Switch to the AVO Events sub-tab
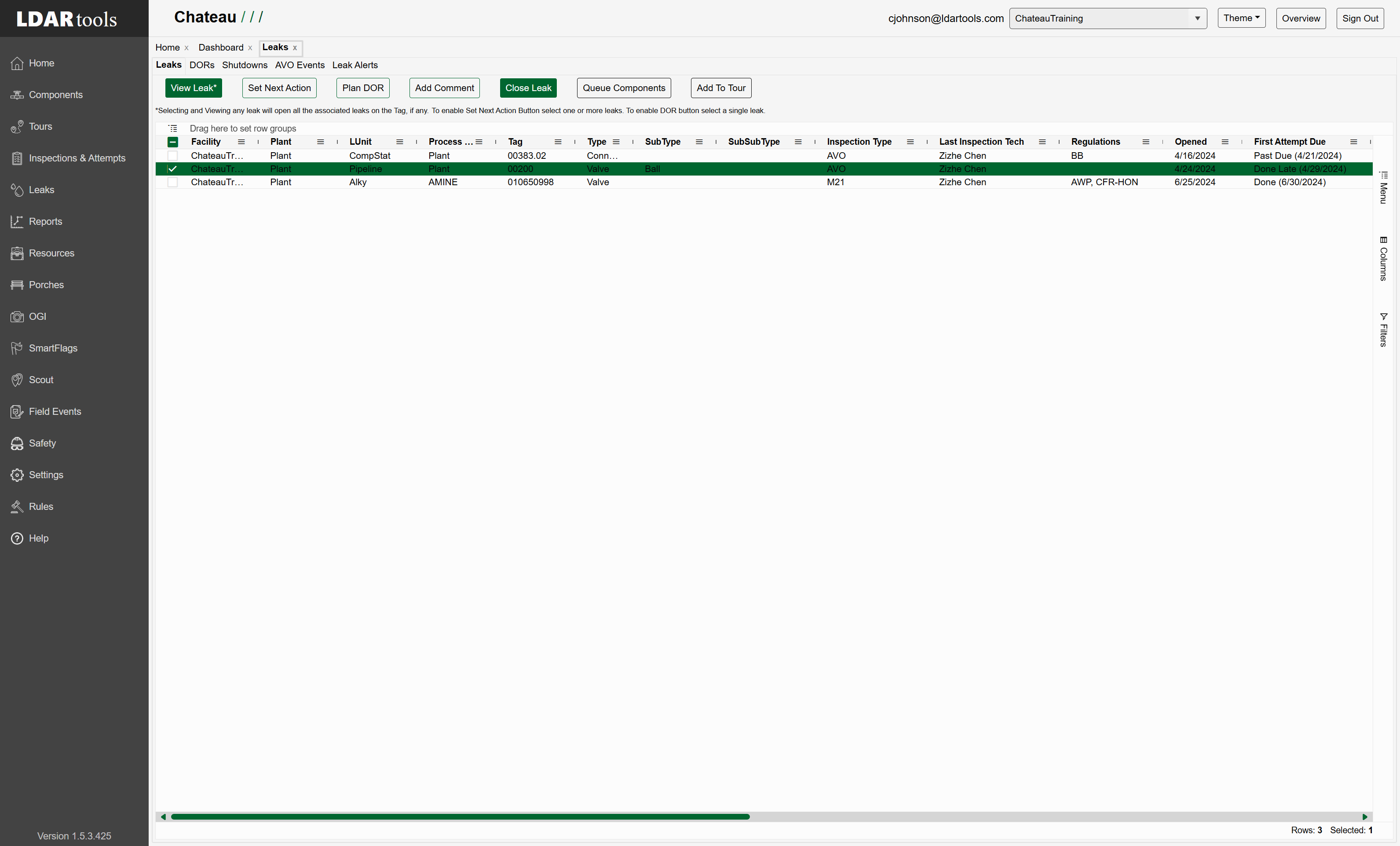 click(300, 66)
